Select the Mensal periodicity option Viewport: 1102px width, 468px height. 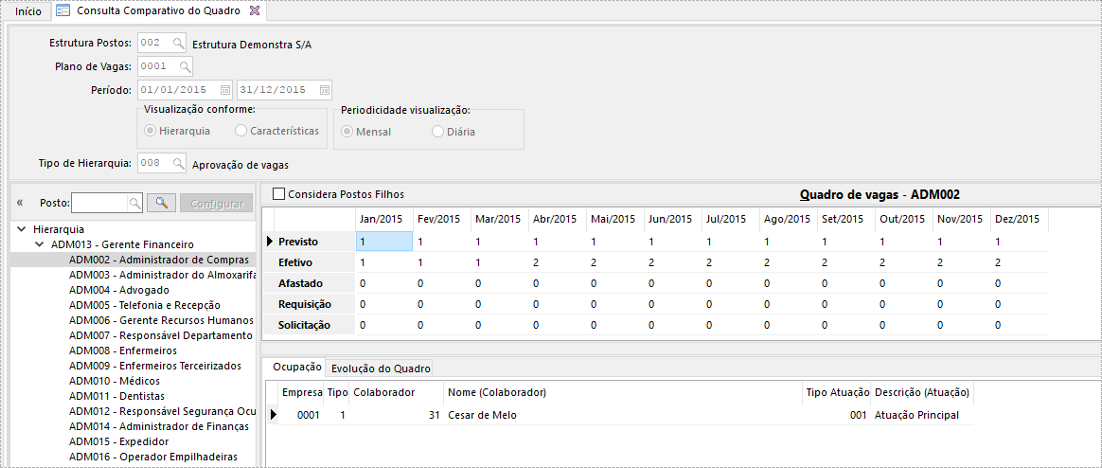pyautogui.click(x=346, y=131)
